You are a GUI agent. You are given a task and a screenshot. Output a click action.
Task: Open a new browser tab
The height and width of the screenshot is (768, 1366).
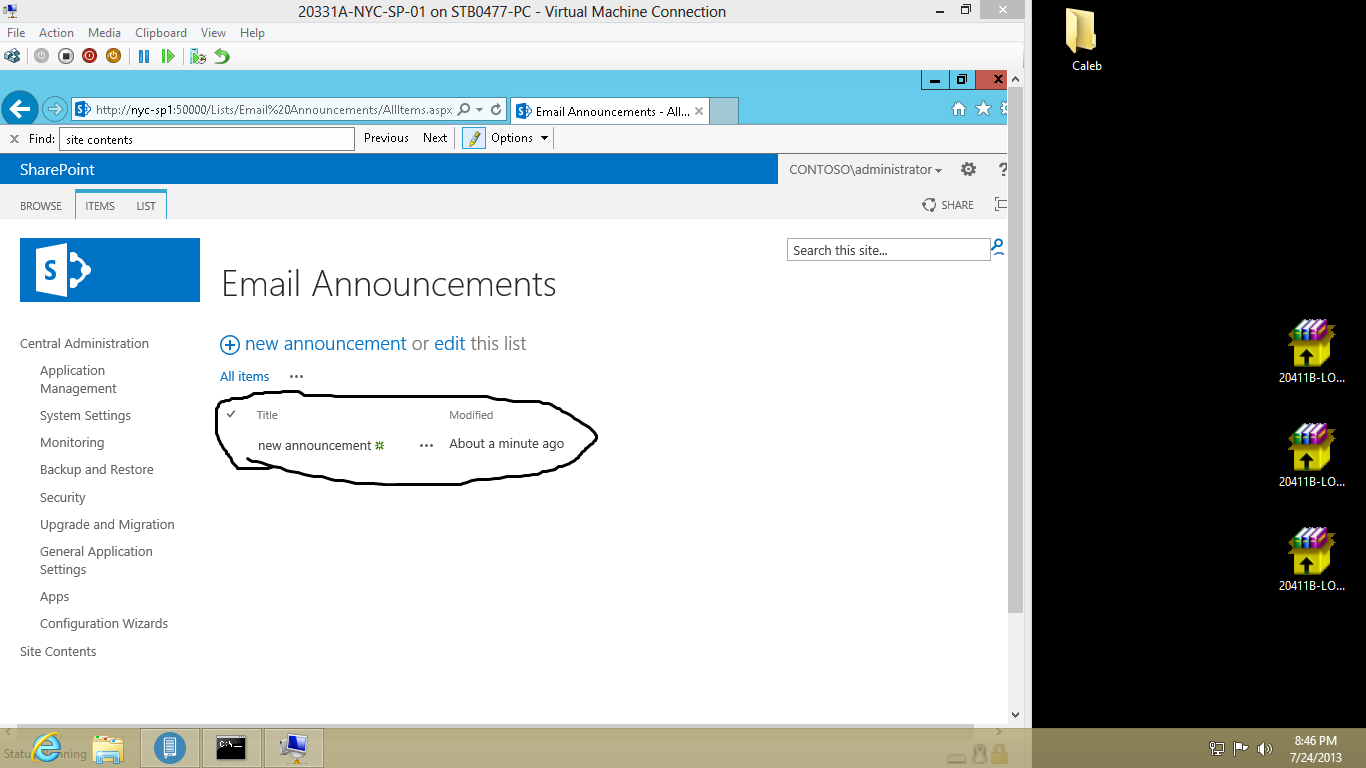click(x=724, y=111)
